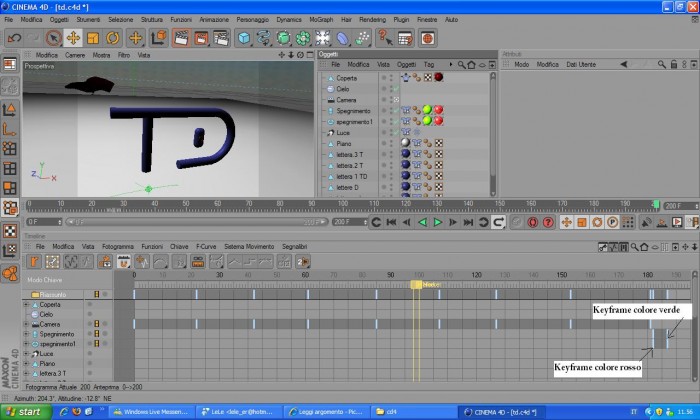This screenshot has height=420, width=700.
Task: Click the Undo arrow in the top toolbar
Action: pos(14,38)
